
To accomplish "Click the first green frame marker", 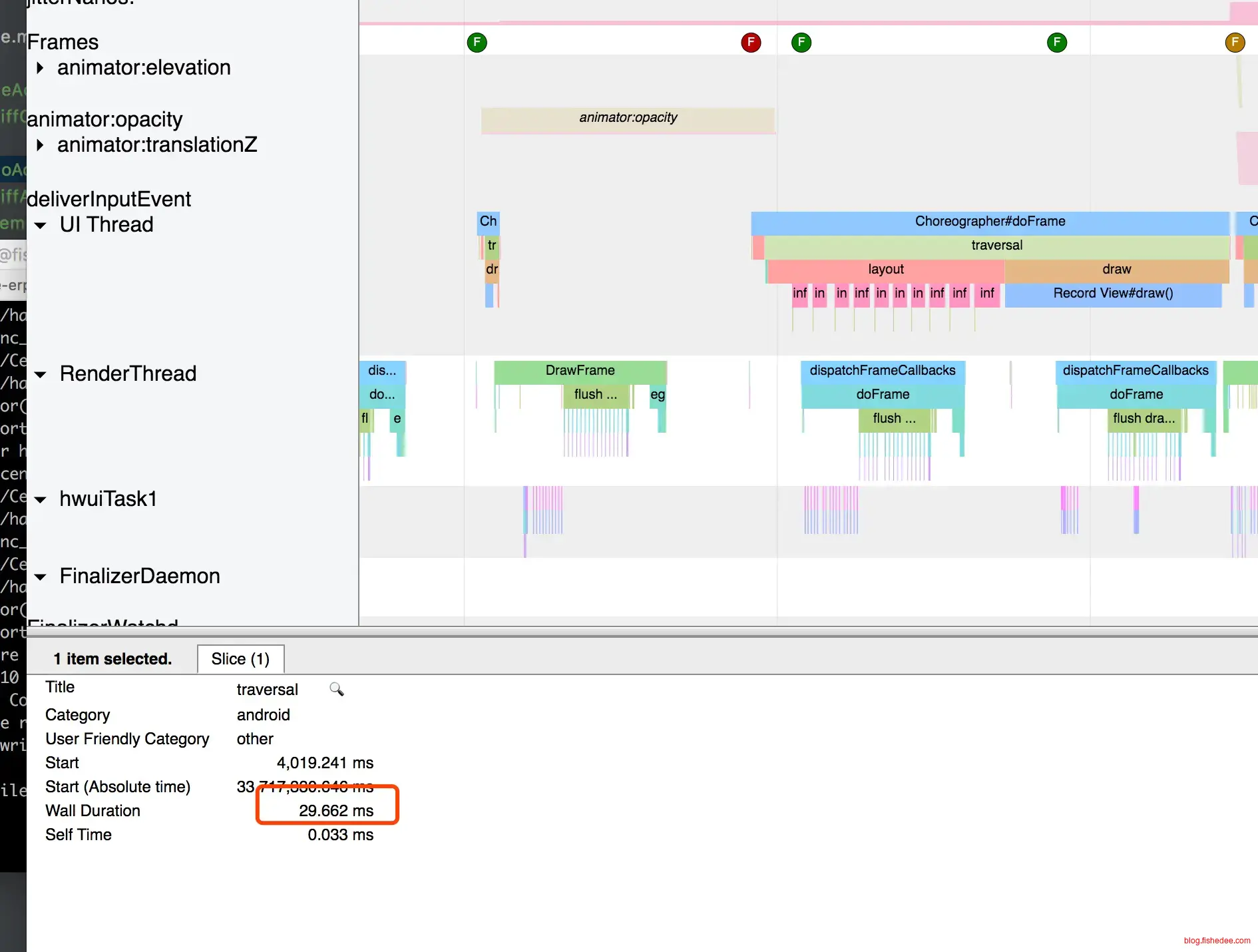I will point(477,43).
